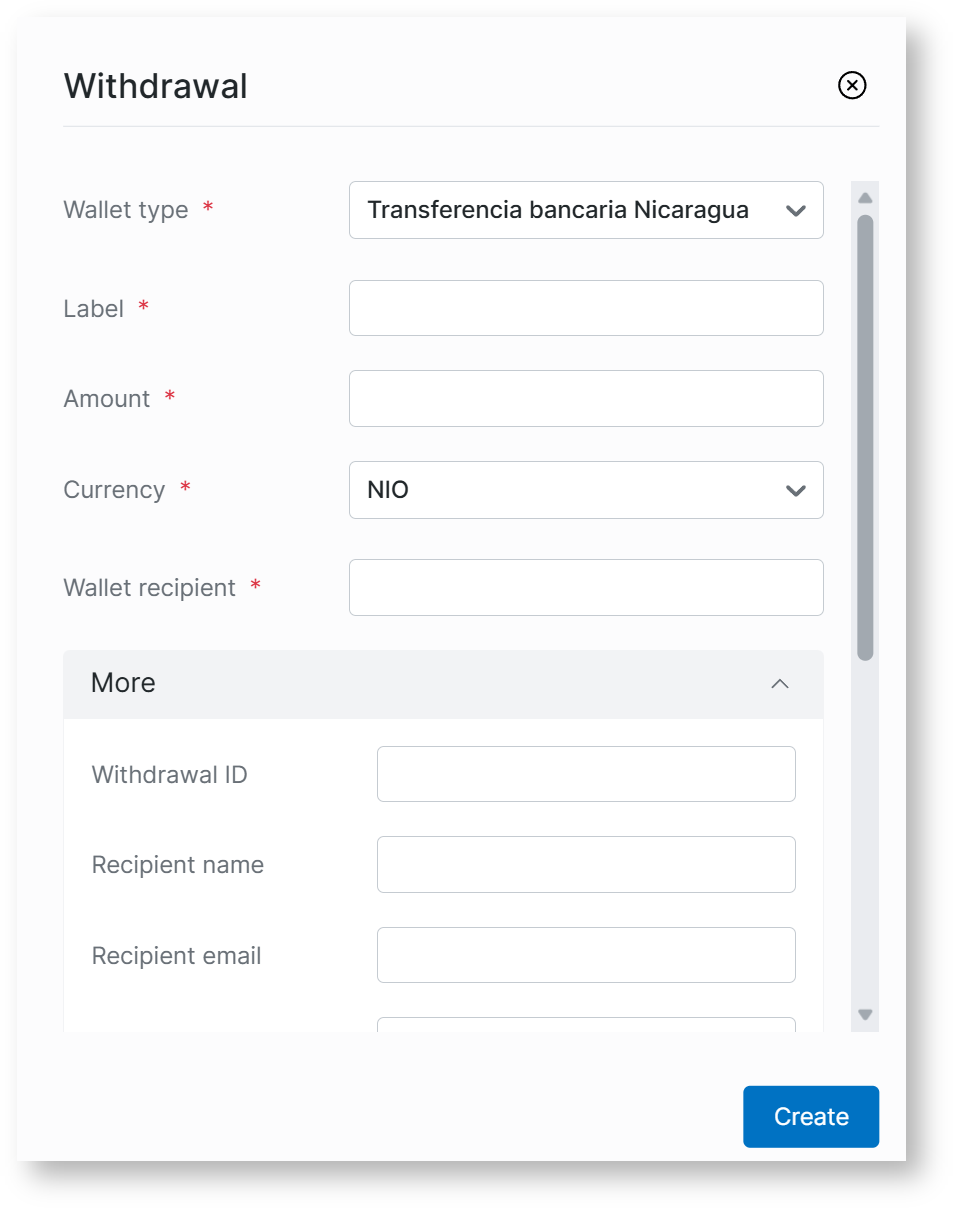Focus the Recipient name input field
Viewport: 954px width, 1209px height.
(x=585, y=864)
